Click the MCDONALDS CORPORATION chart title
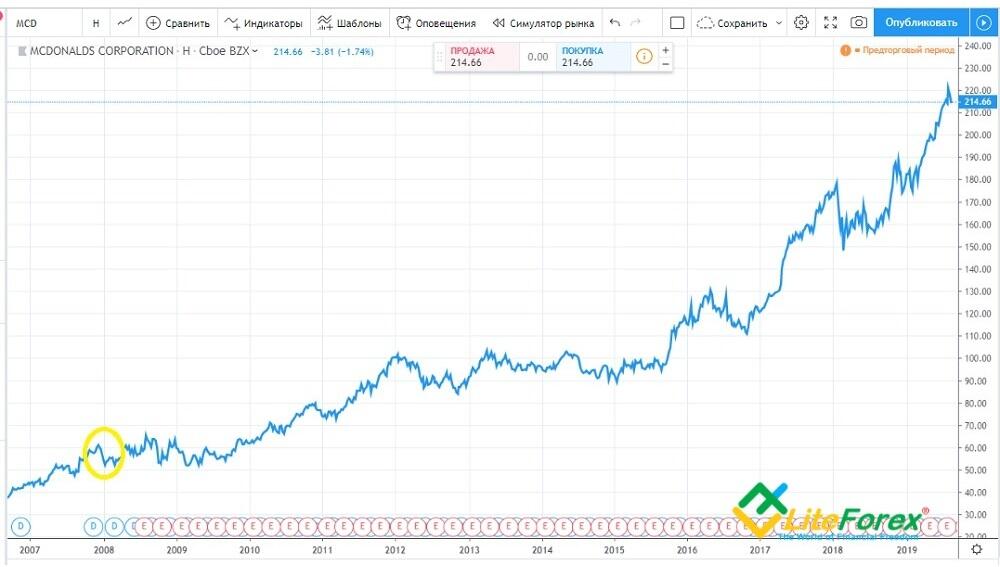This screenshot has height=567, width=1000. tap(101, 51)
